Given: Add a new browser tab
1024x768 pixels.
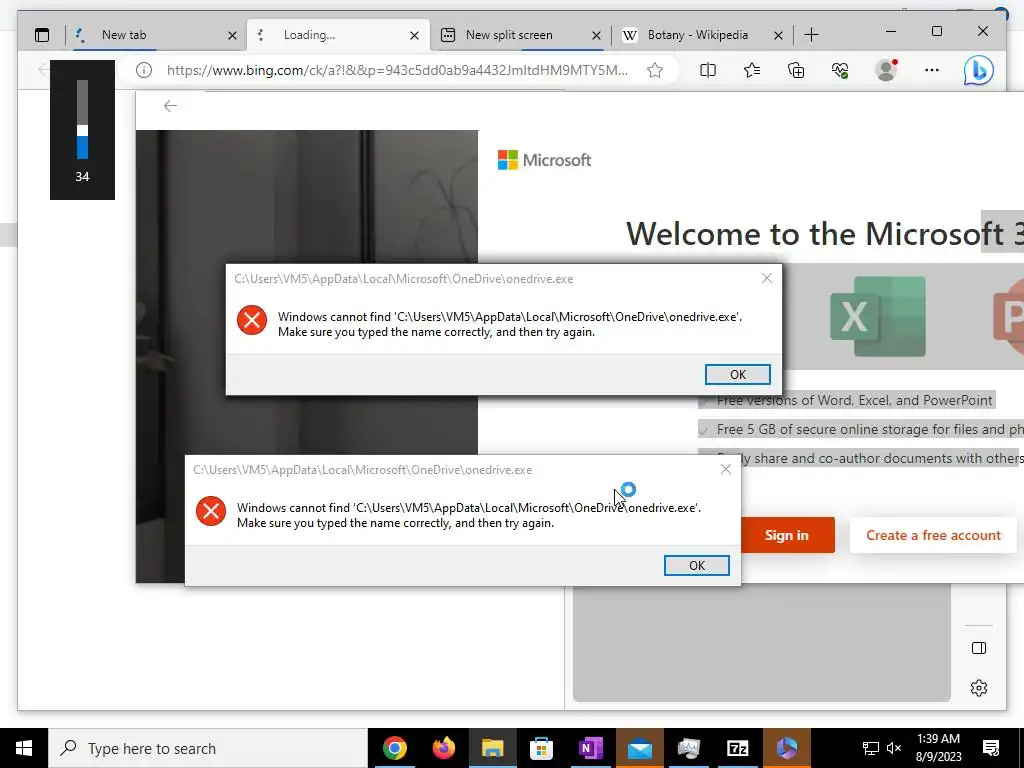Looking at the screenshot, I should coord(811,35).
